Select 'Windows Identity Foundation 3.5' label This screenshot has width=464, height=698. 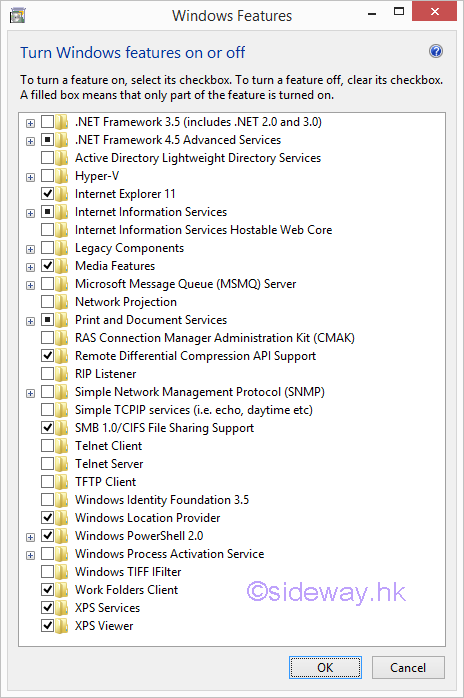point(162,500)
